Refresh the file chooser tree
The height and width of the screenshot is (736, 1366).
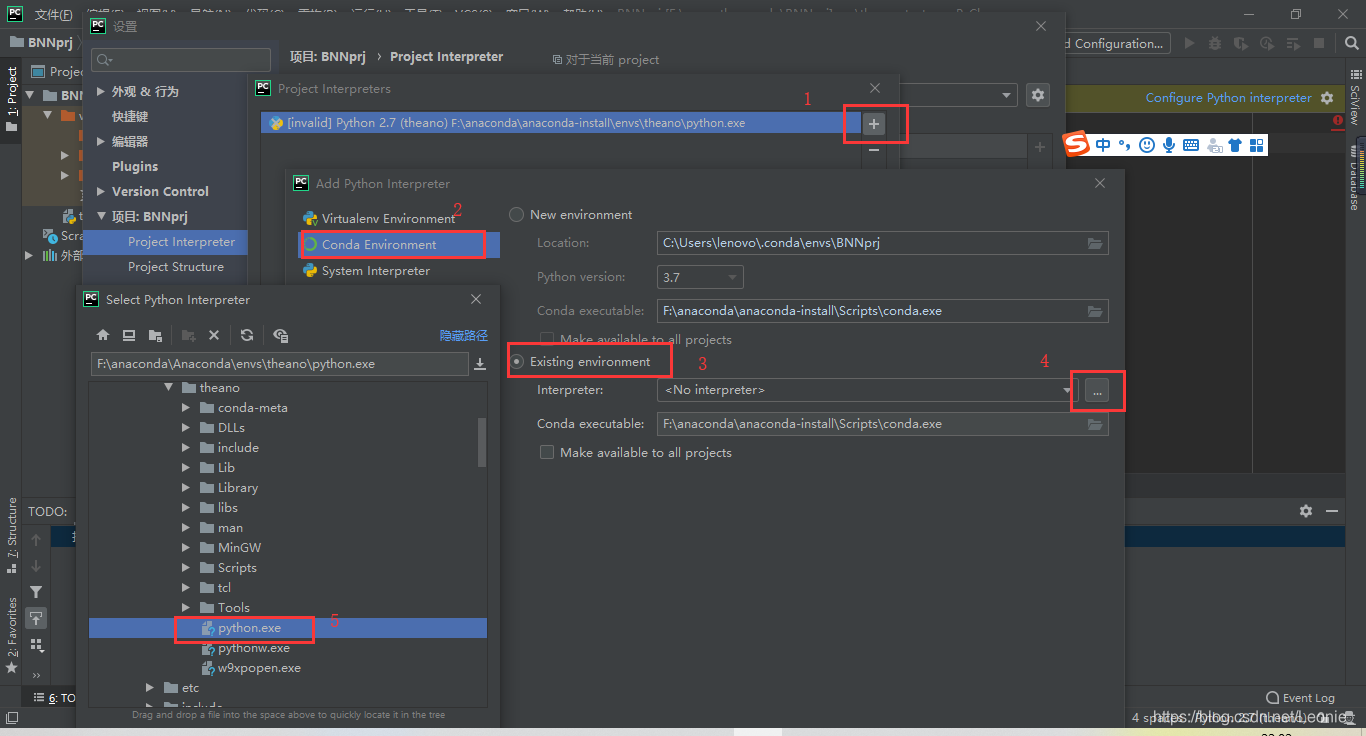coord(247,335)
